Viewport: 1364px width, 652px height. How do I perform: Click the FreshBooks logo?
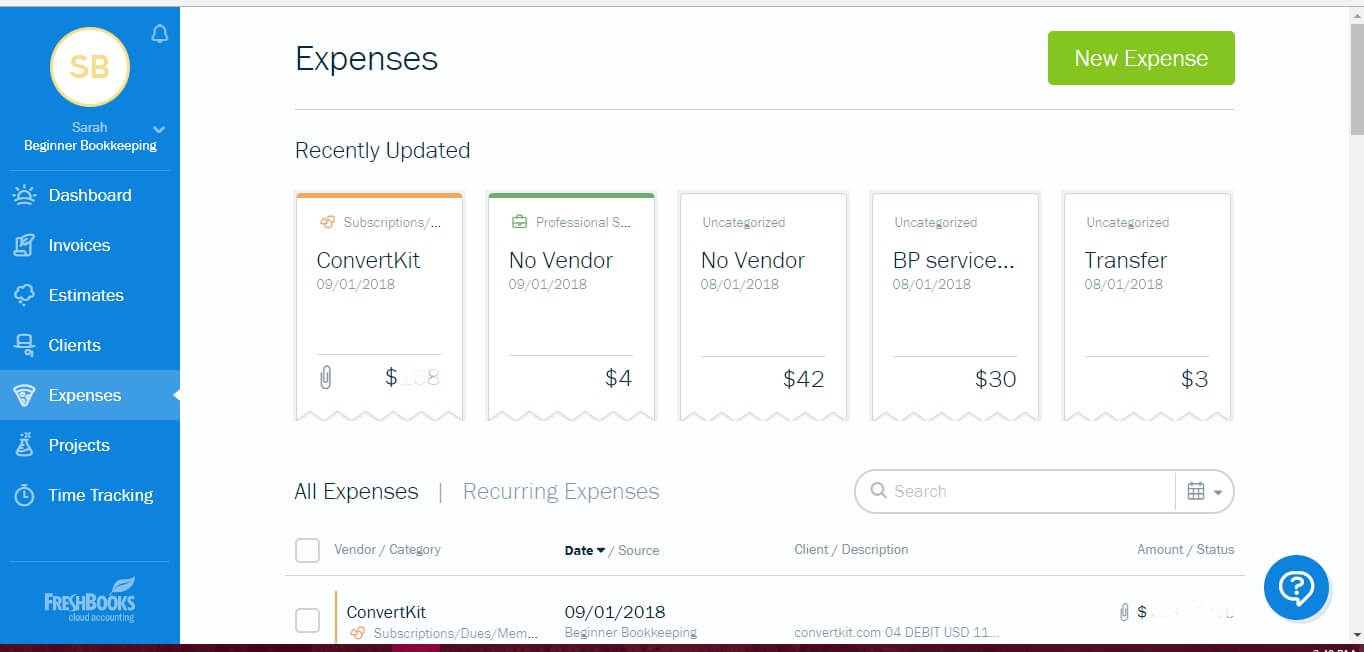pyautogui.click(x=90, y=599)
